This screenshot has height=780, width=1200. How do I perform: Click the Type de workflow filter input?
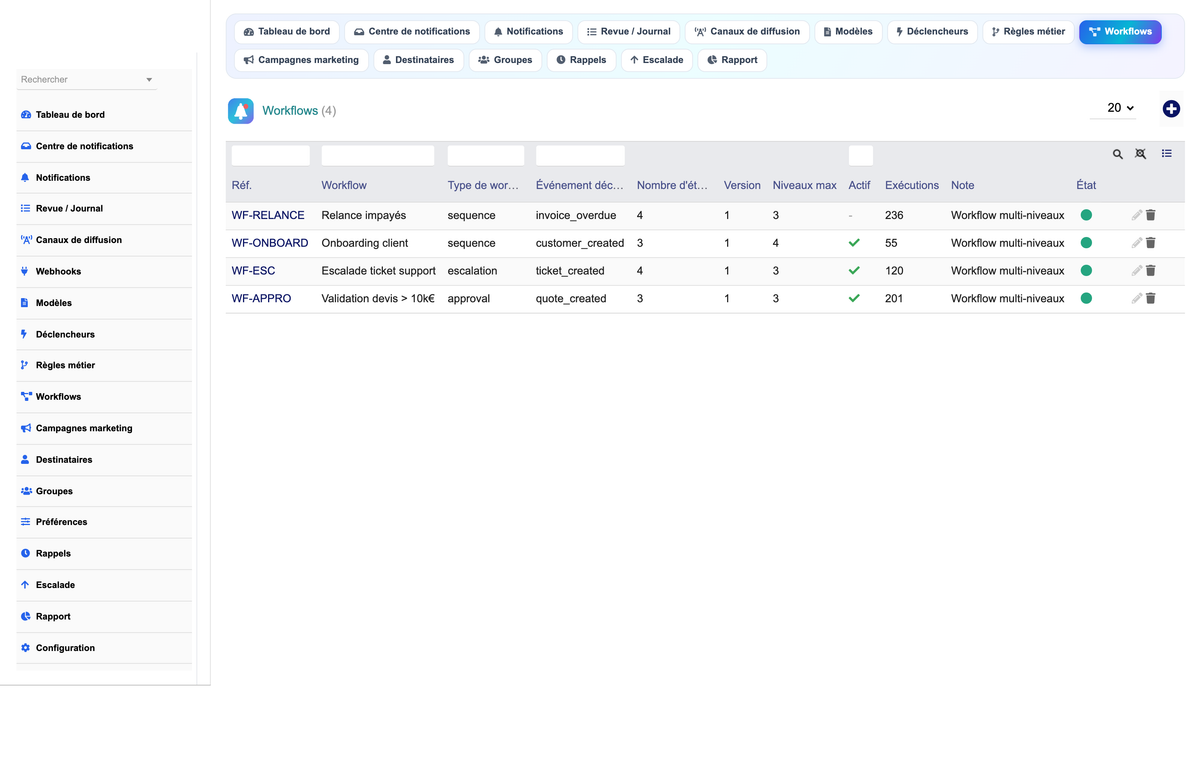click(486, 155)
